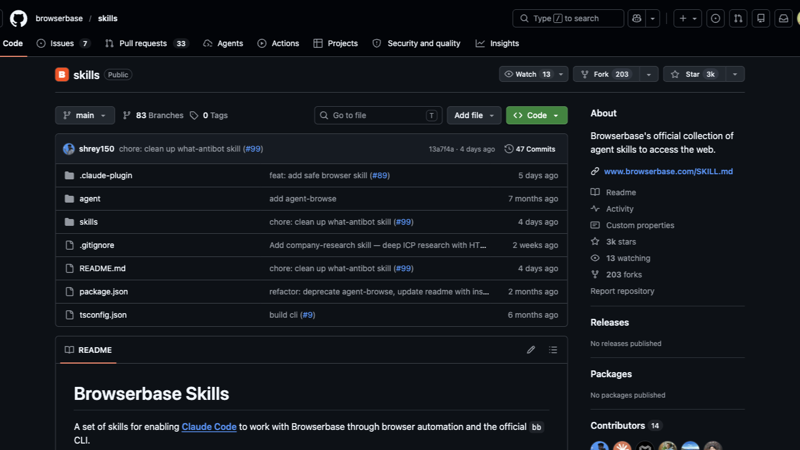Open the shrey150 author avatar
Viewport: 800px width, 450px height.
point(69,149)
